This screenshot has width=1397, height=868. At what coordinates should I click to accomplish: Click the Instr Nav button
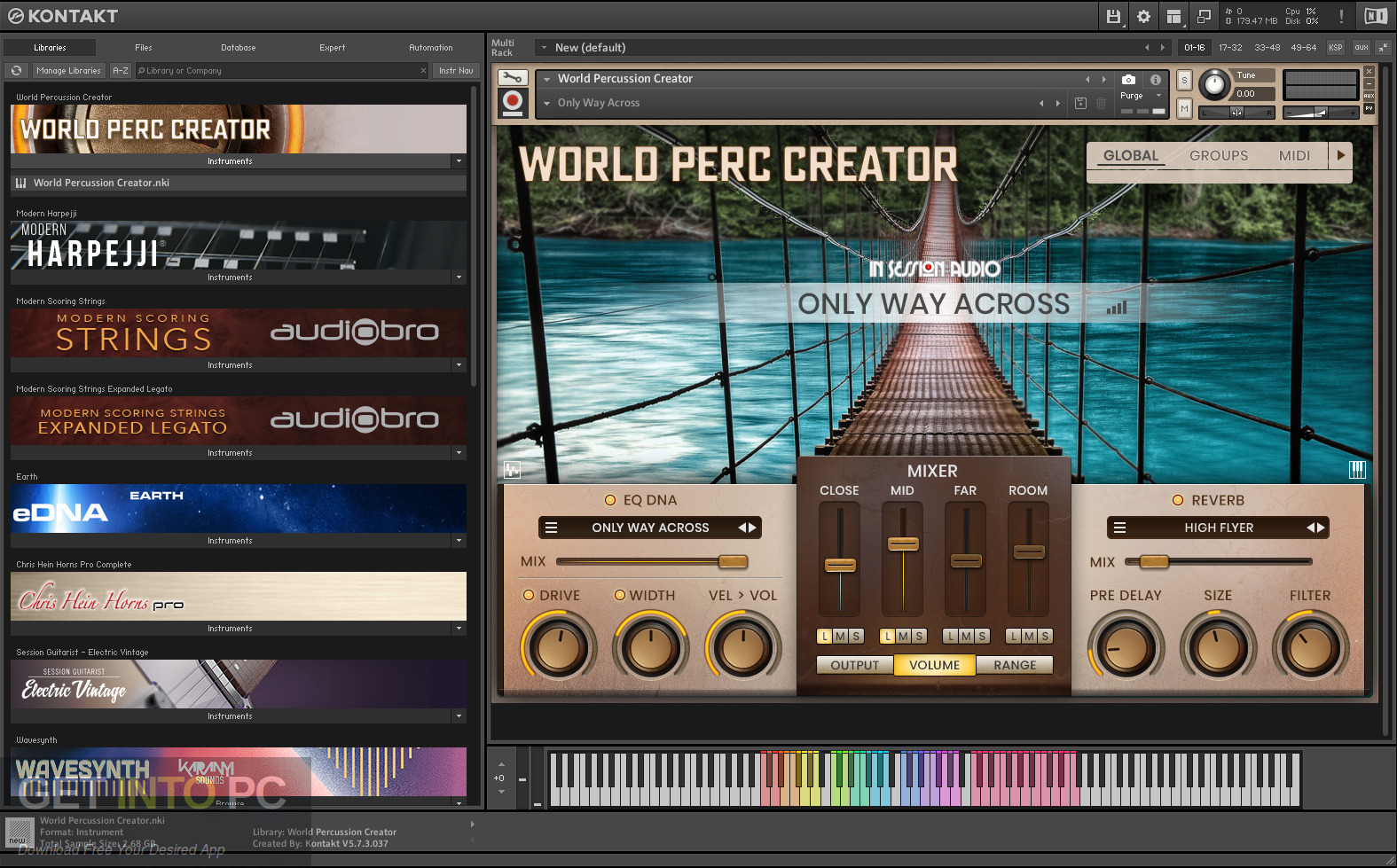[456, 71]
